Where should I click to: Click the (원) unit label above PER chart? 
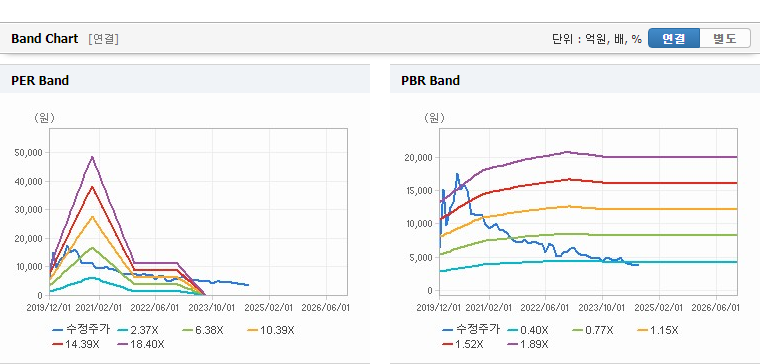point(44,118)
